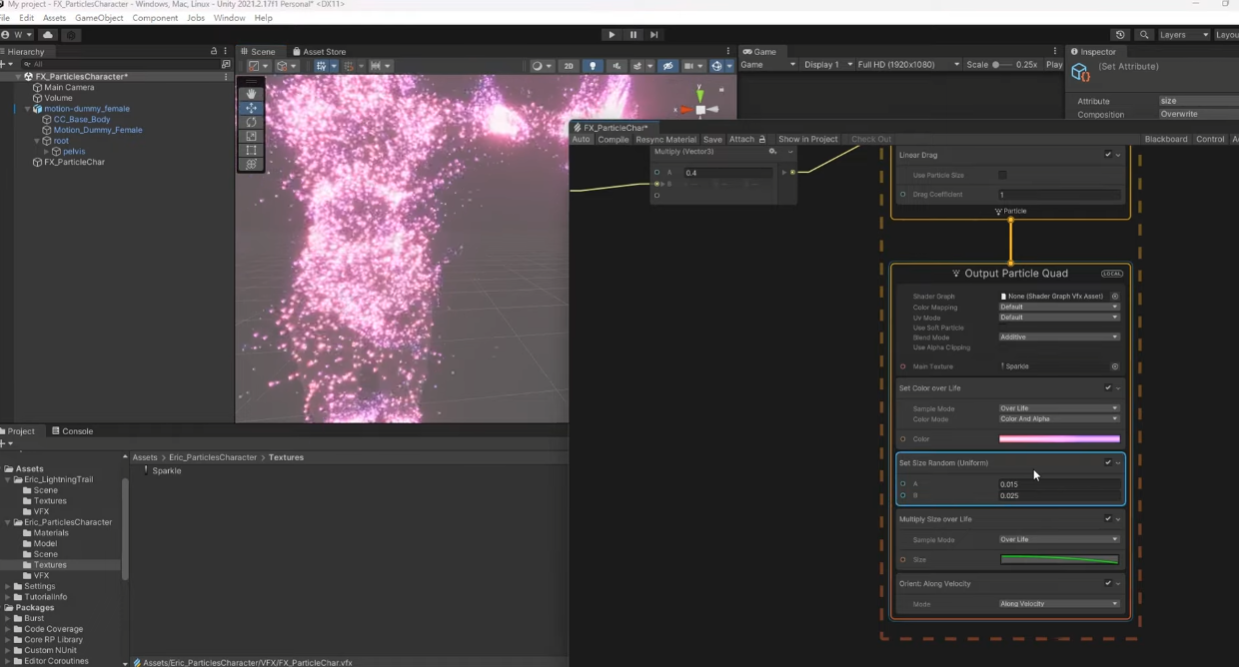The image size is (1239, 667).
Task: Uncheck the Orient: Along Velocity block
Action: 1107,583
